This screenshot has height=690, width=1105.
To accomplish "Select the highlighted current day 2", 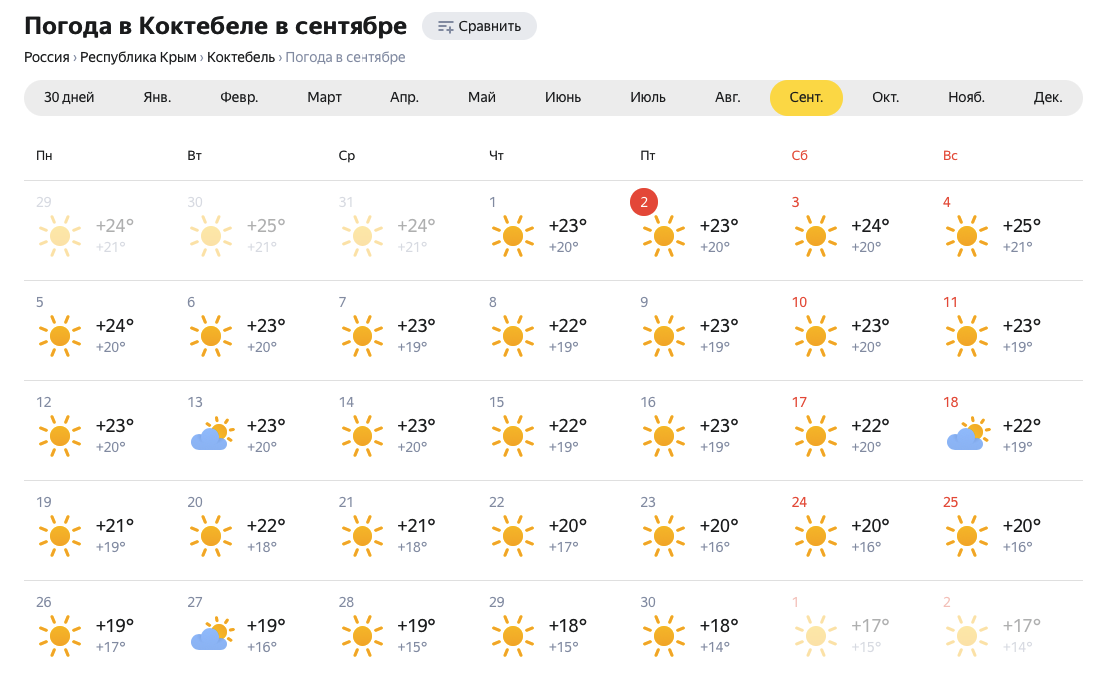I will pos(644,202).
